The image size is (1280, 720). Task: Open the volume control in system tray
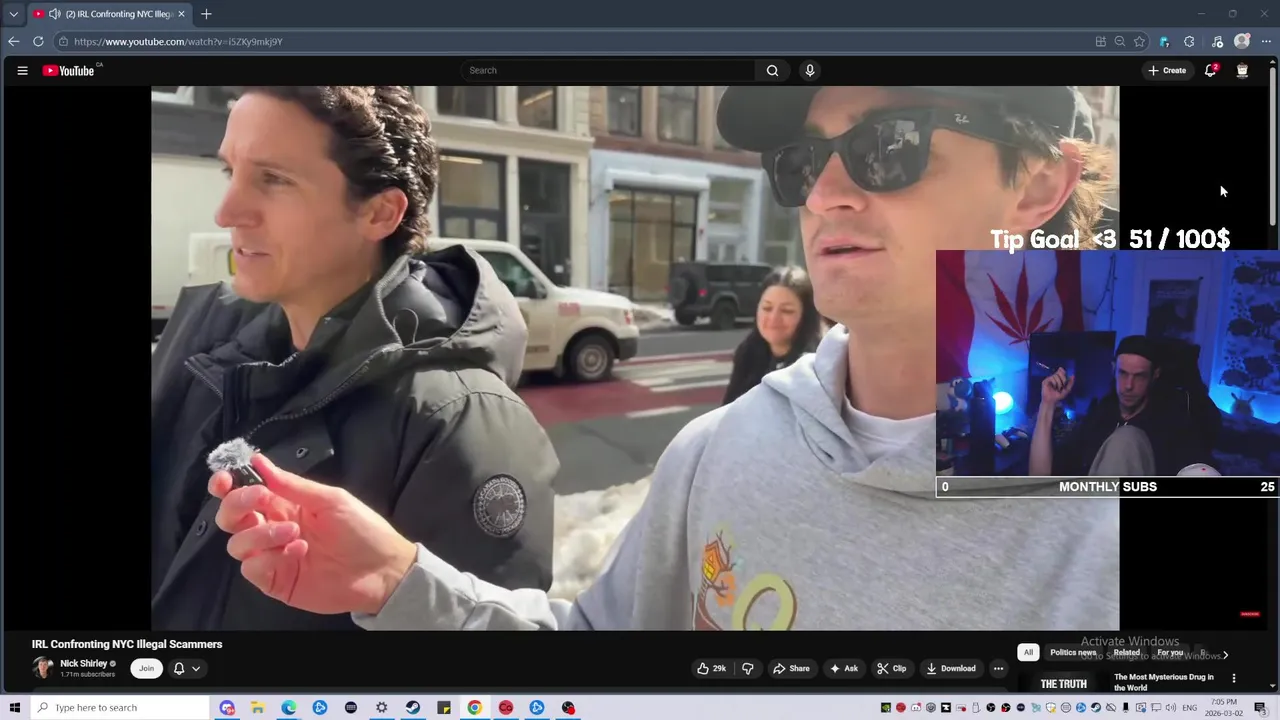1170,708
